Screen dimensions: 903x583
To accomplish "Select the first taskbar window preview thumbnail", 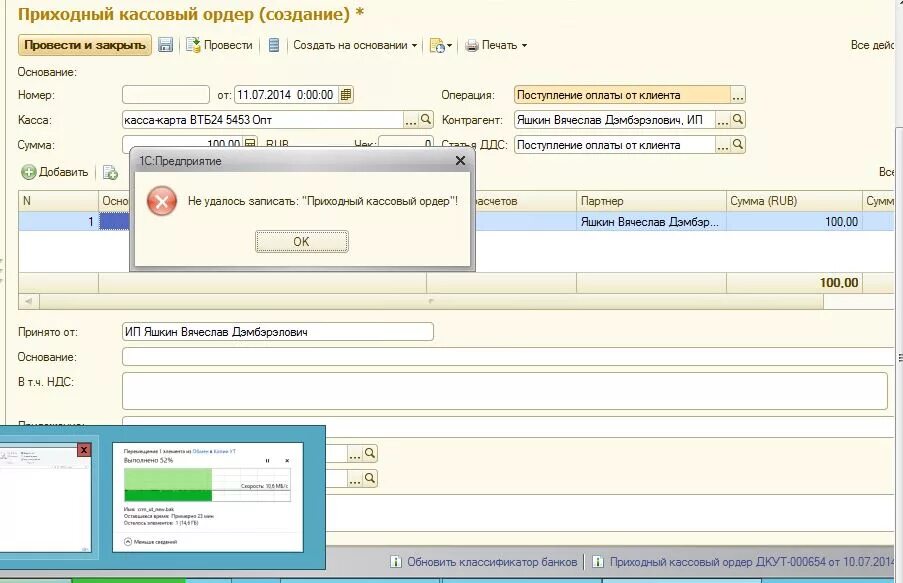I will tap(45, 498).
